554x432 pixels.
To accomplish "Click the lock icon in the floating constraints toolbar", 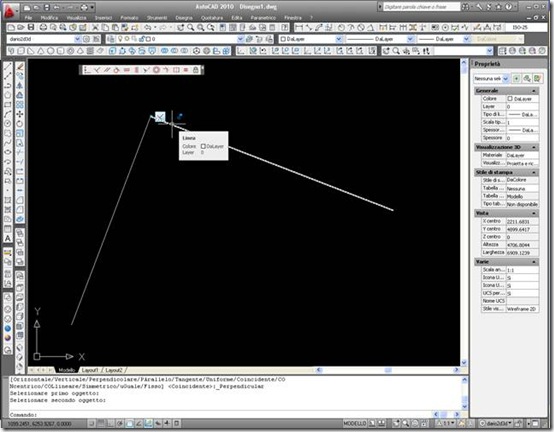I will click(195, 70).
